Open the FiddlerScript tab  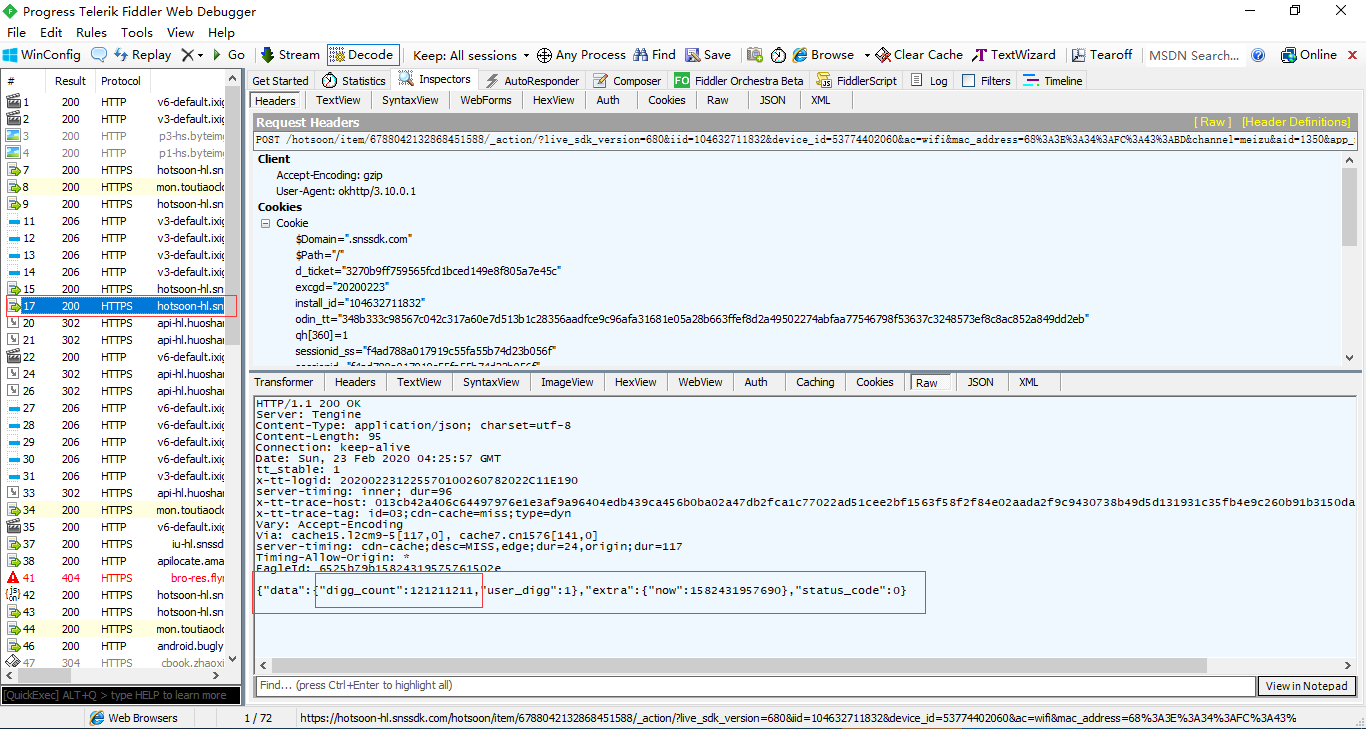pos(857,81)
